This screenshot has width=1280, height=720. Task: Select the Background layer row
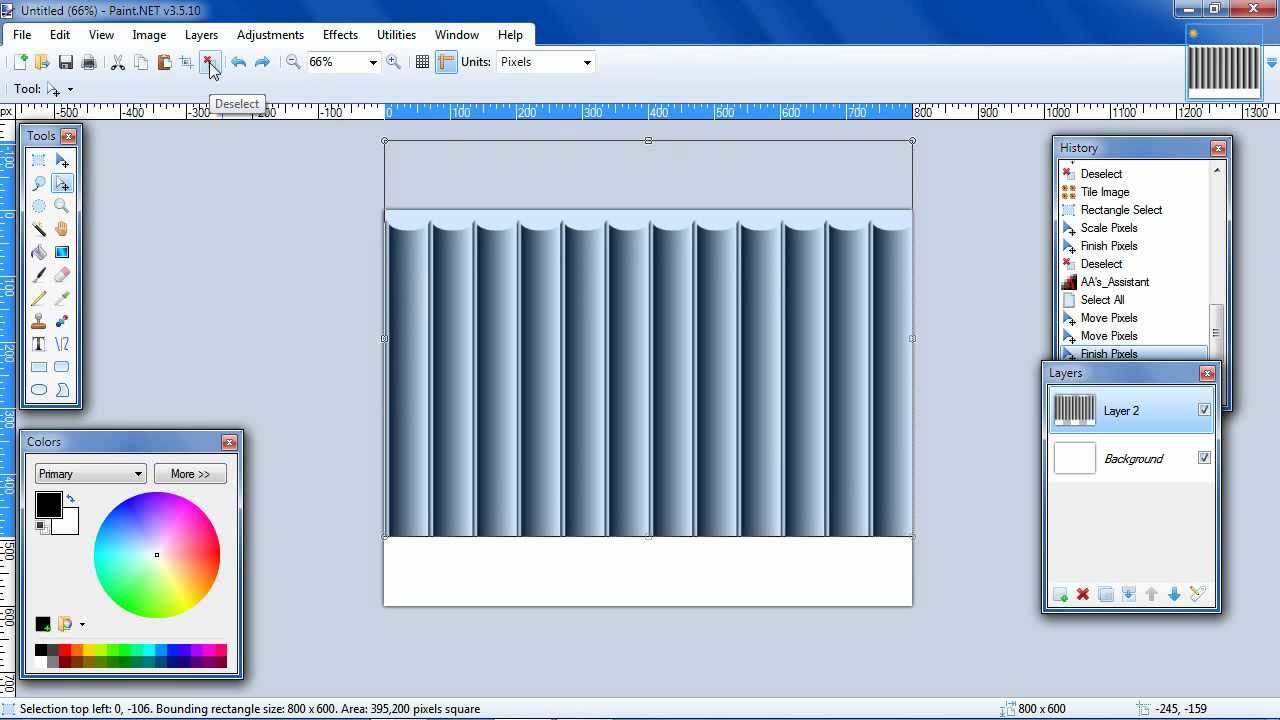click(x=1132, y=459)
